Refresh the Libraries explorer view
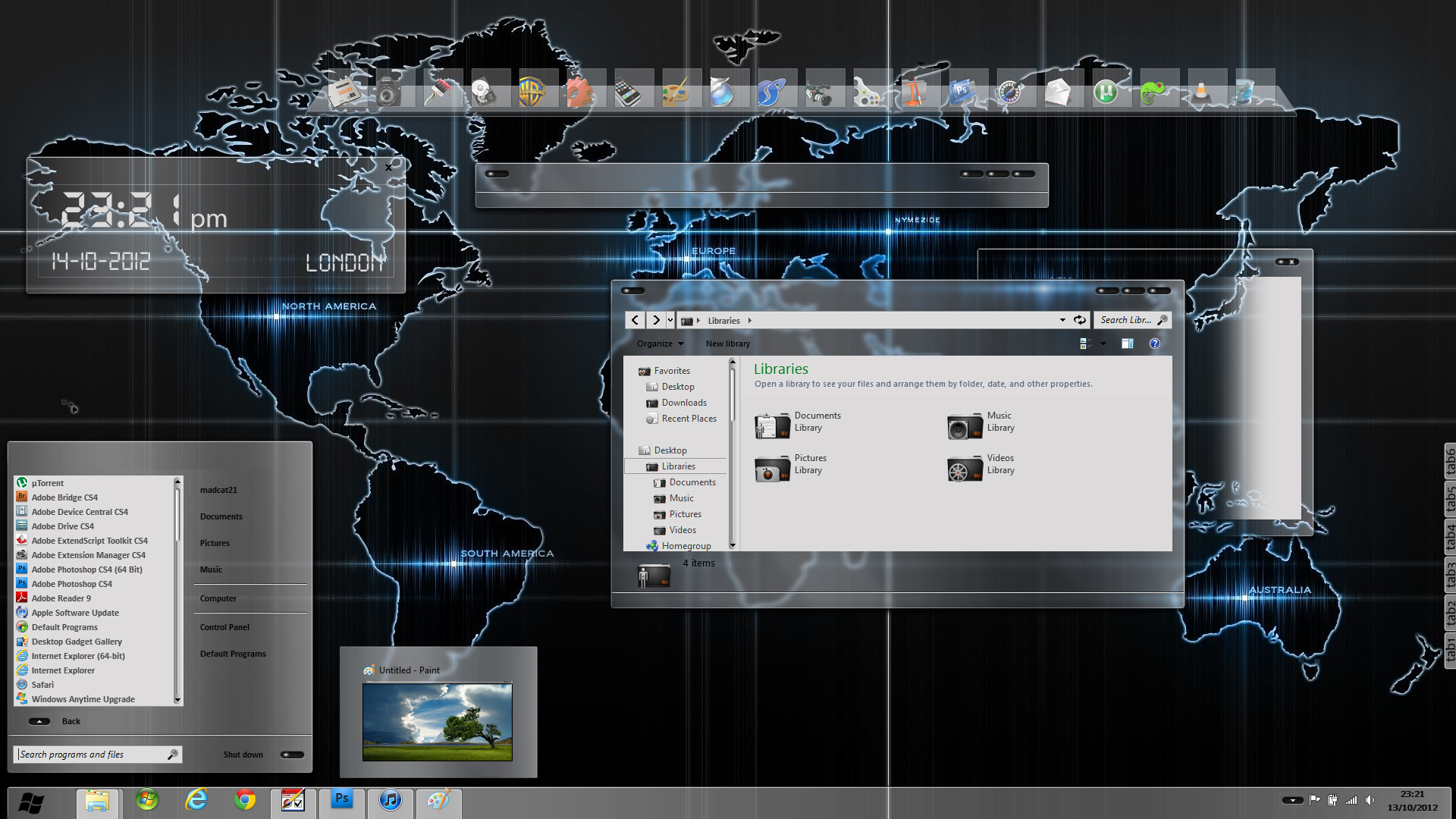 click(x=1080, y=320)
